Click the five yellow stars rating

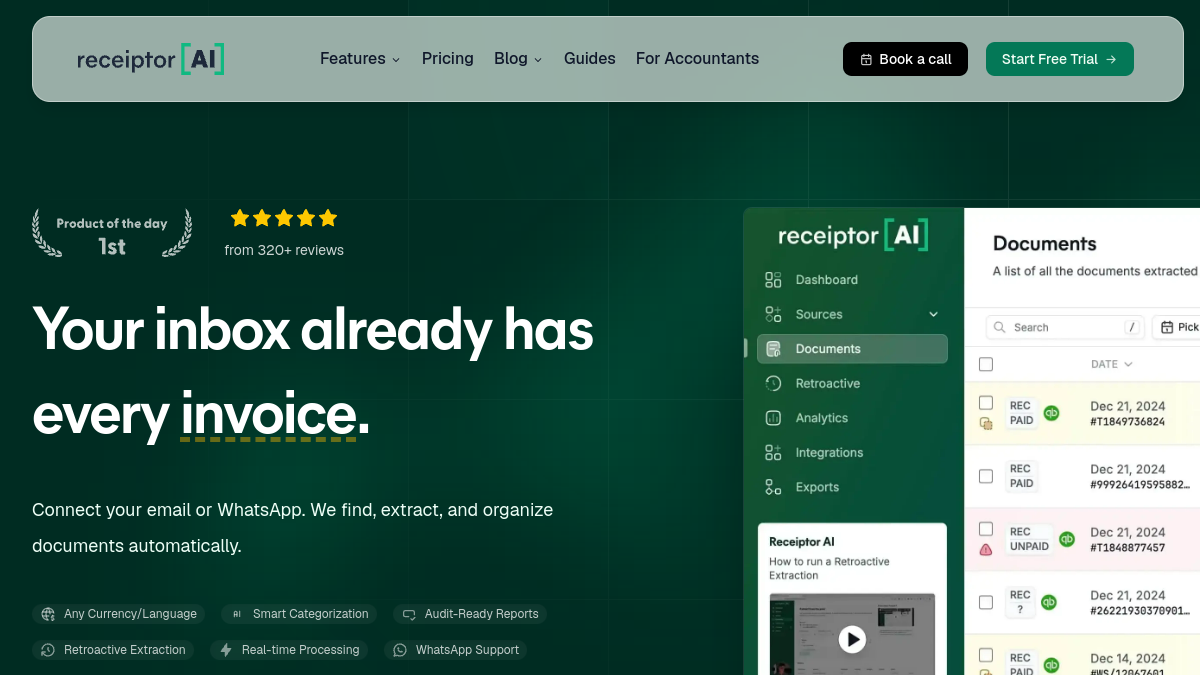(x=284, y=218)
